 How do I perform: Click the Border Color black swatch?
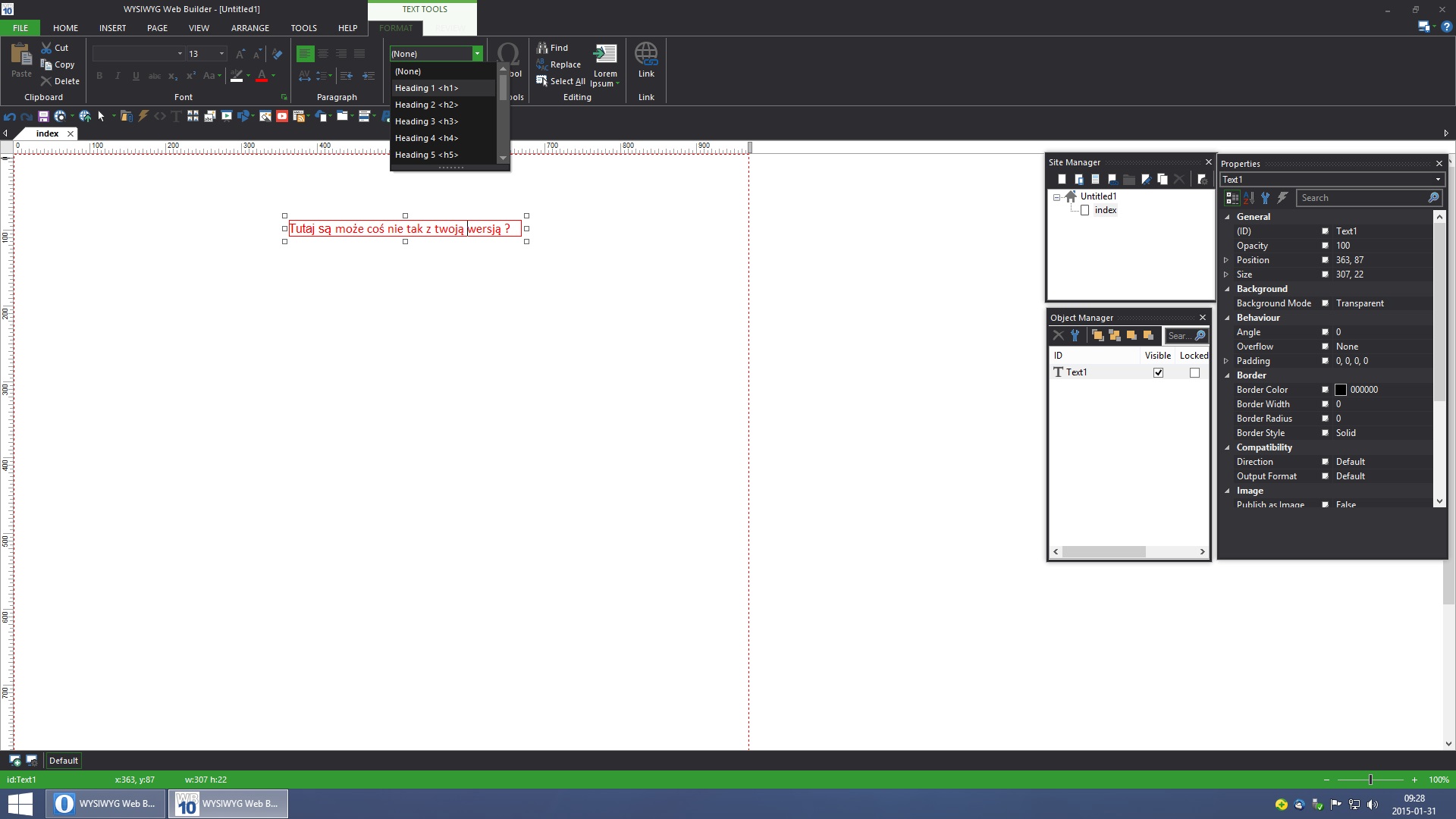click(x=1341, y=390)
